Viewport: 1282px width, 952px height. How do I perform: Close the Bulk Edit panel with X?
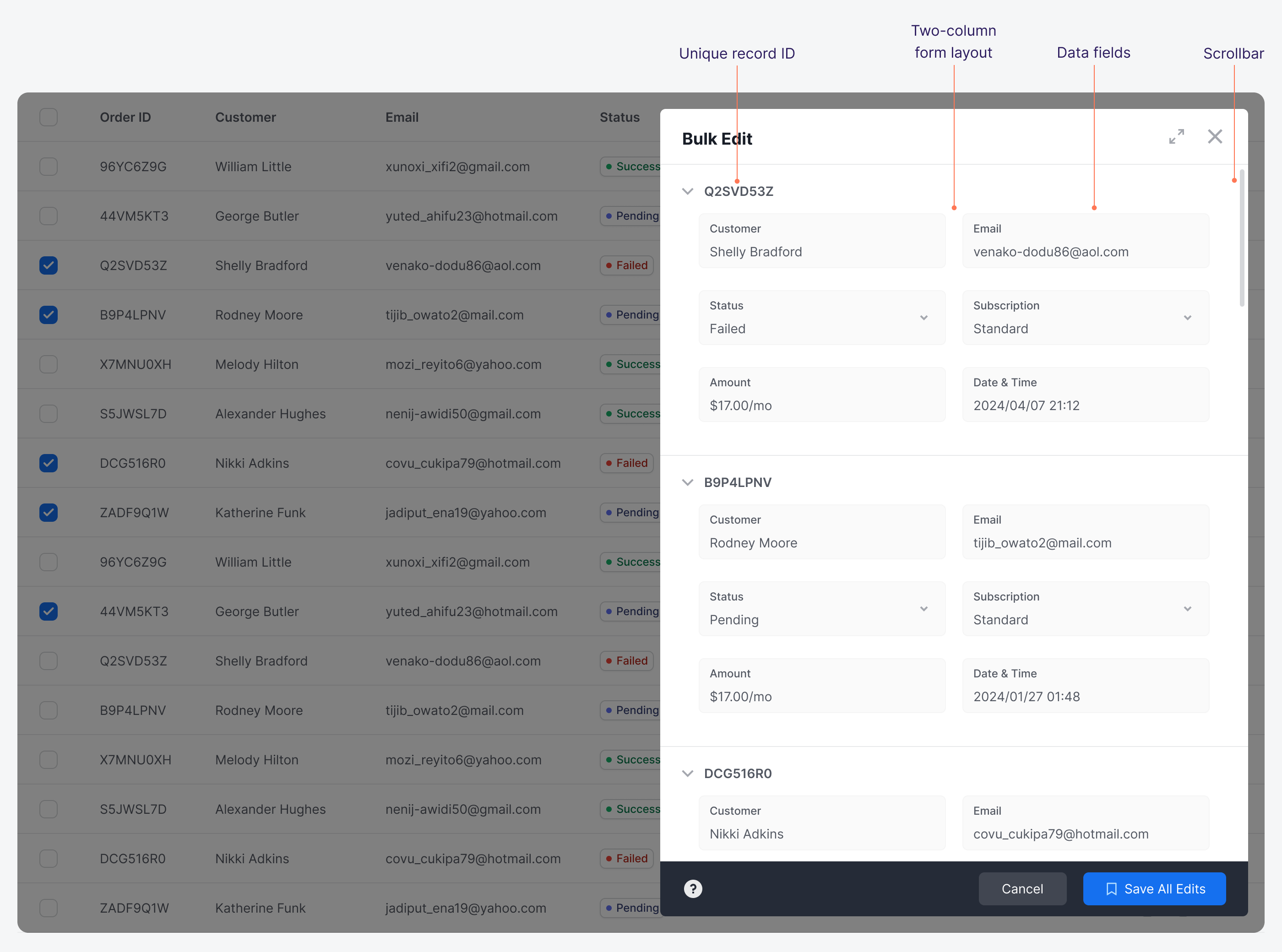1215,136
